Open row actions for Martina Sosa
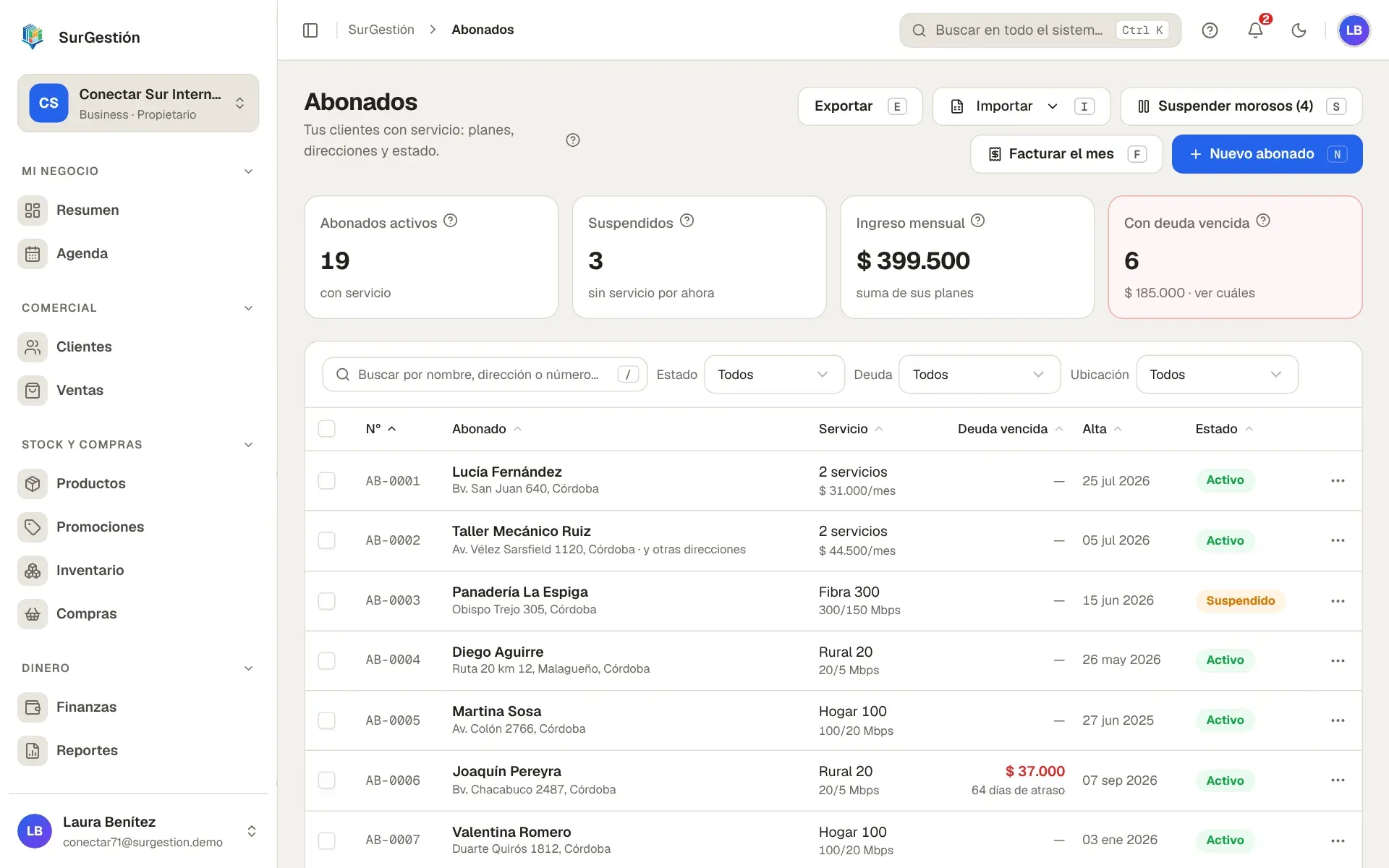 point(1338,720)
